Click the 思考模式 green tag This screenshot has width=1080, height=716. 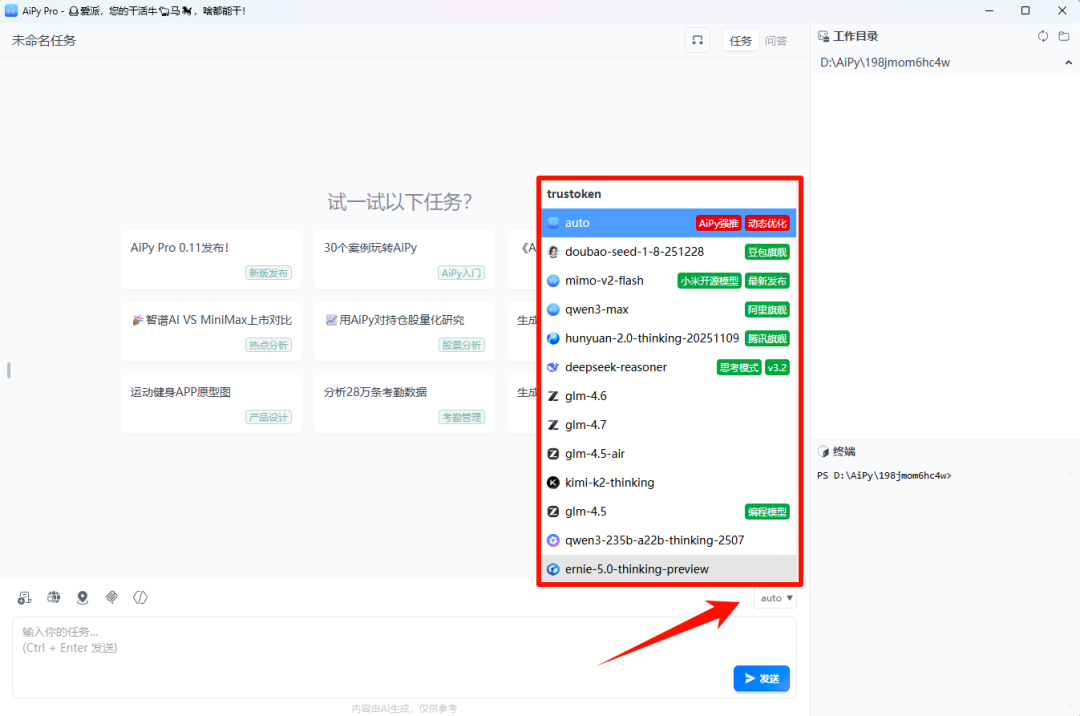(x=738, y=368)
